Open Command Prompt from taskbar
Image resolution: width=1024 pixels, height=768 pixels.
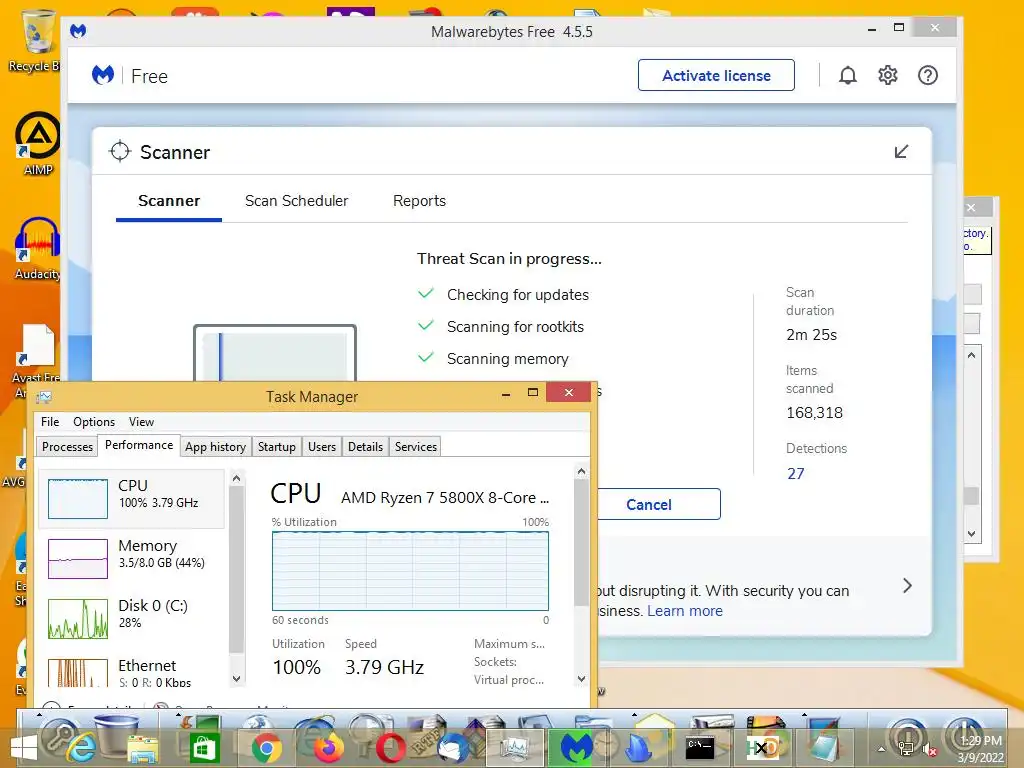coord(699,748)
